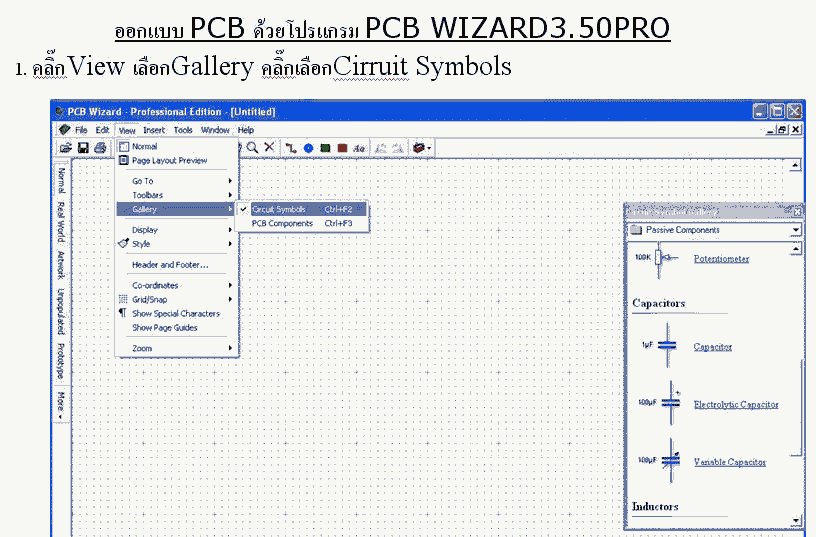Expand the Zoom submenu
The width and height of the screenshot is (816, 537).
(x=177, y=348)
